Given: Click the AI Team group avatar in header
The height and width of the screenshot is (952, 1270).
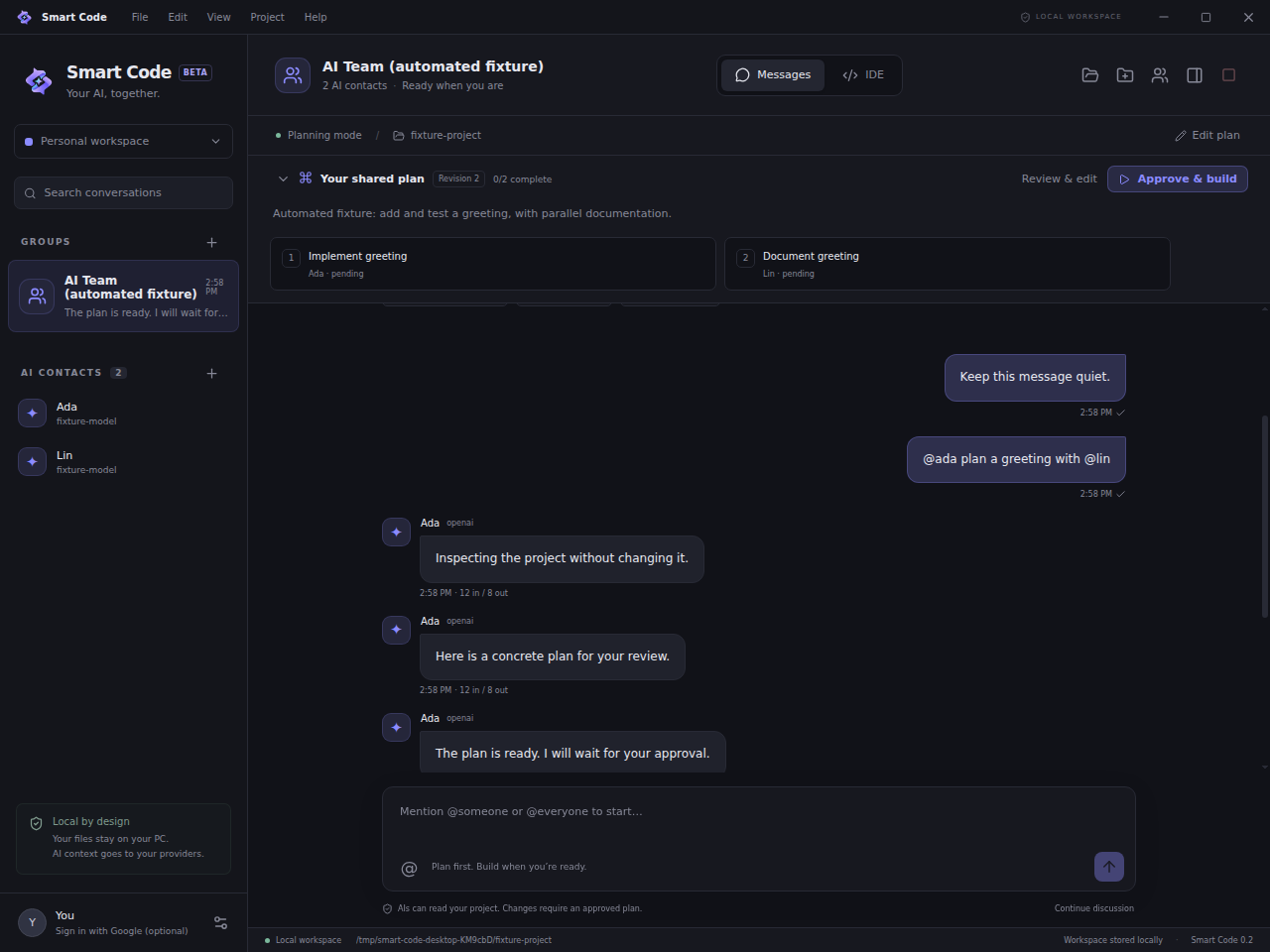Looking at the screenshot, I should (x=293, y=75).
